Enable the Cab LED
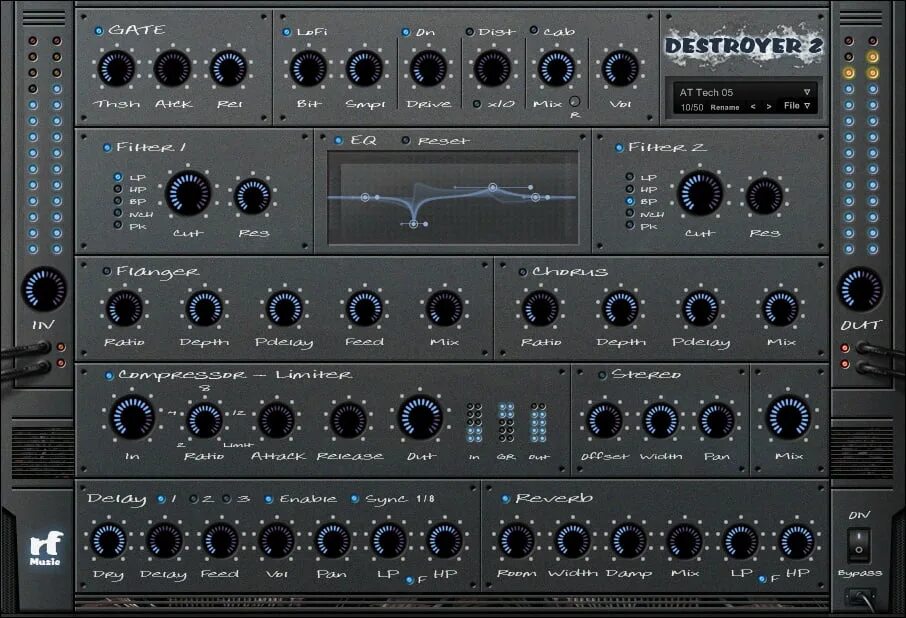The image size is (906, 618). [534, 30]
